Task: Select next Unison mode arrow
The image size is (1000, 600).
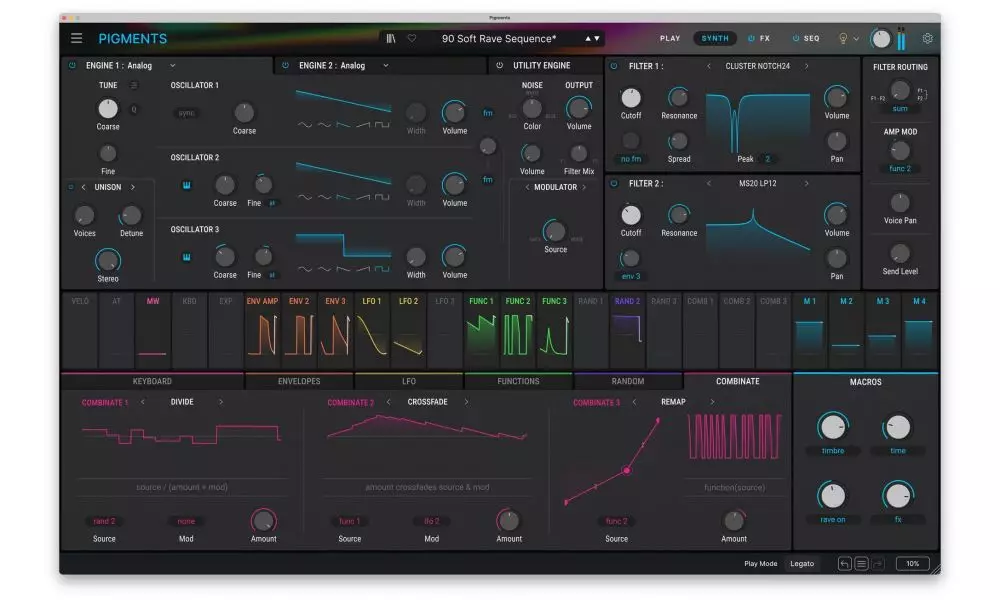Action: point(133,187)
